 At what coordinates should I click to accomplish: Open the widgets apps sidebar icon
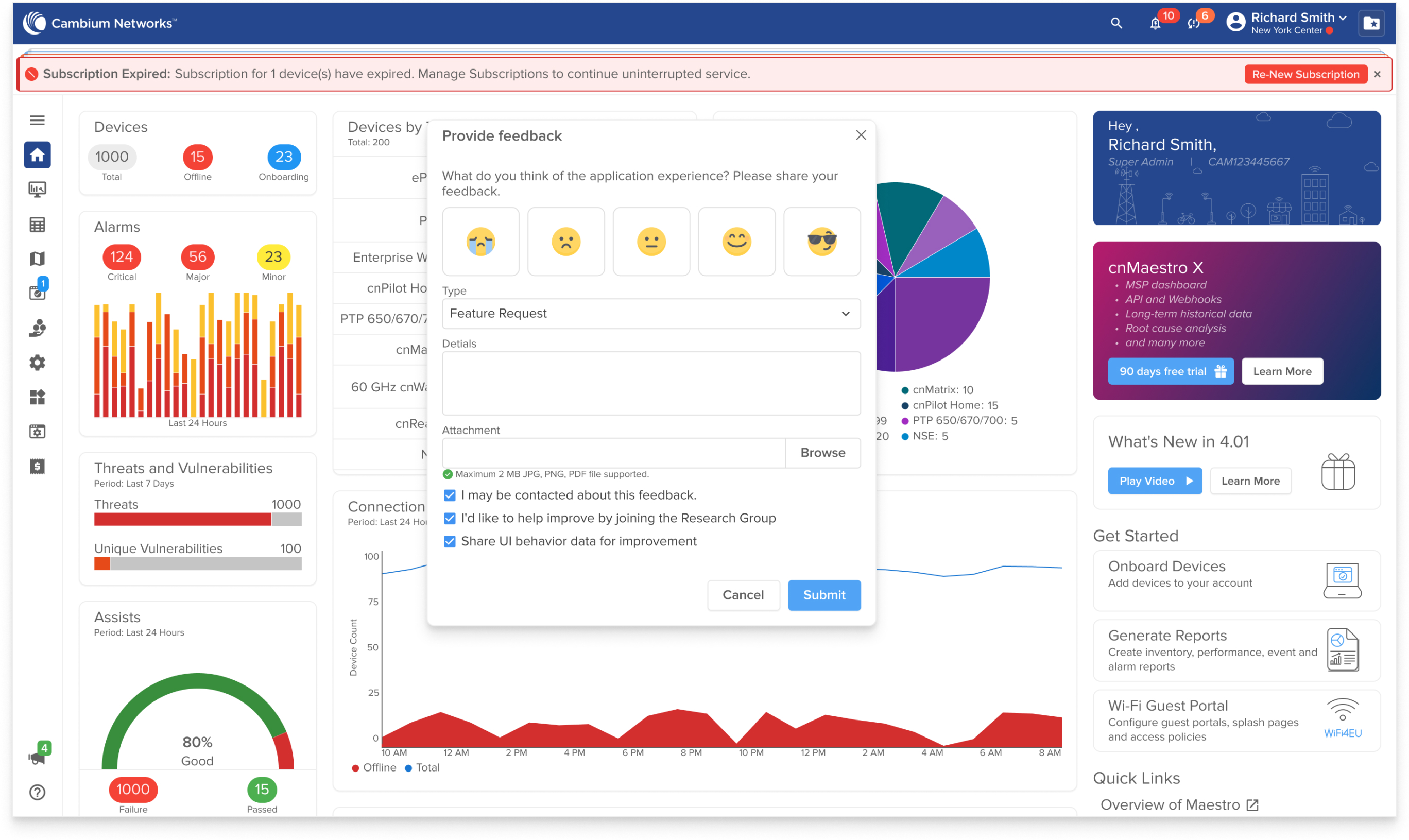tap(38, 397)
